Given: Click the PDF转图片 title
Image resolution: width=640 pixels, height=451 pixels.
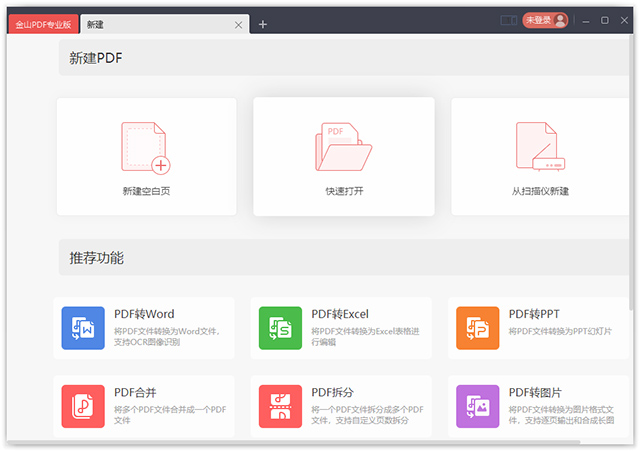Looking at the screenshot, I should click(x=535, y=392).
